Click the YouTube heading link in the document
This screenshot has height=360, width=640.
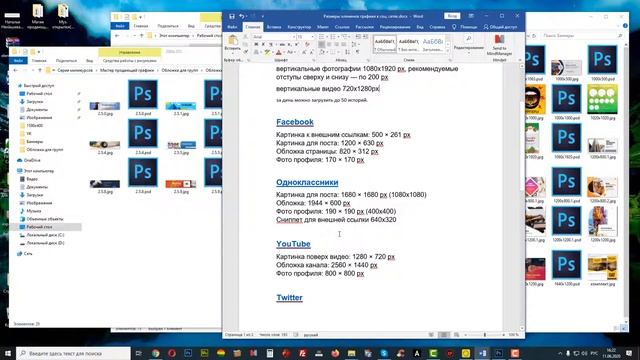(x=293, y=244)
